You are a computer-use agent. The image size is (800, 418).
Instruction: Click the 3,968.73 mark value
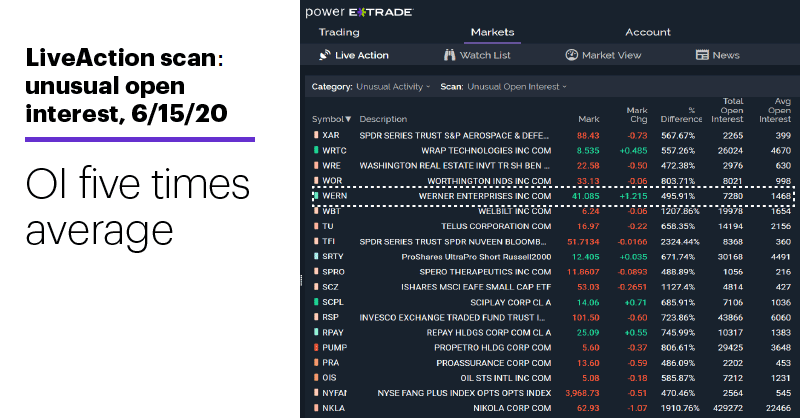tap(582, 393)
